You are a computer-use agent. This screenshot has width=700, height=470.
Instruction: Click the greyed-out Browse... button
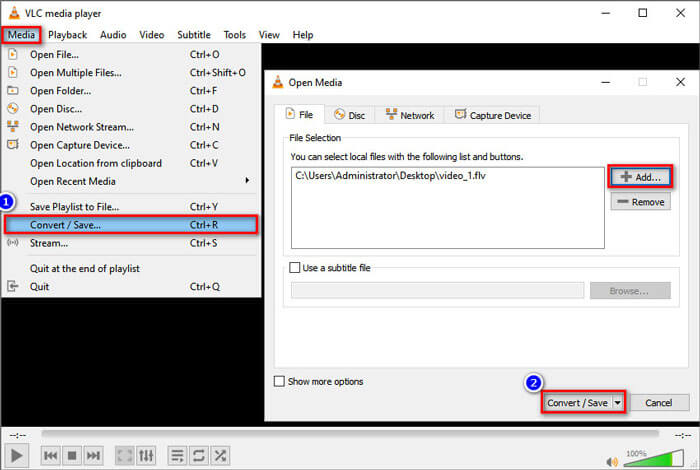click(630, 291)
